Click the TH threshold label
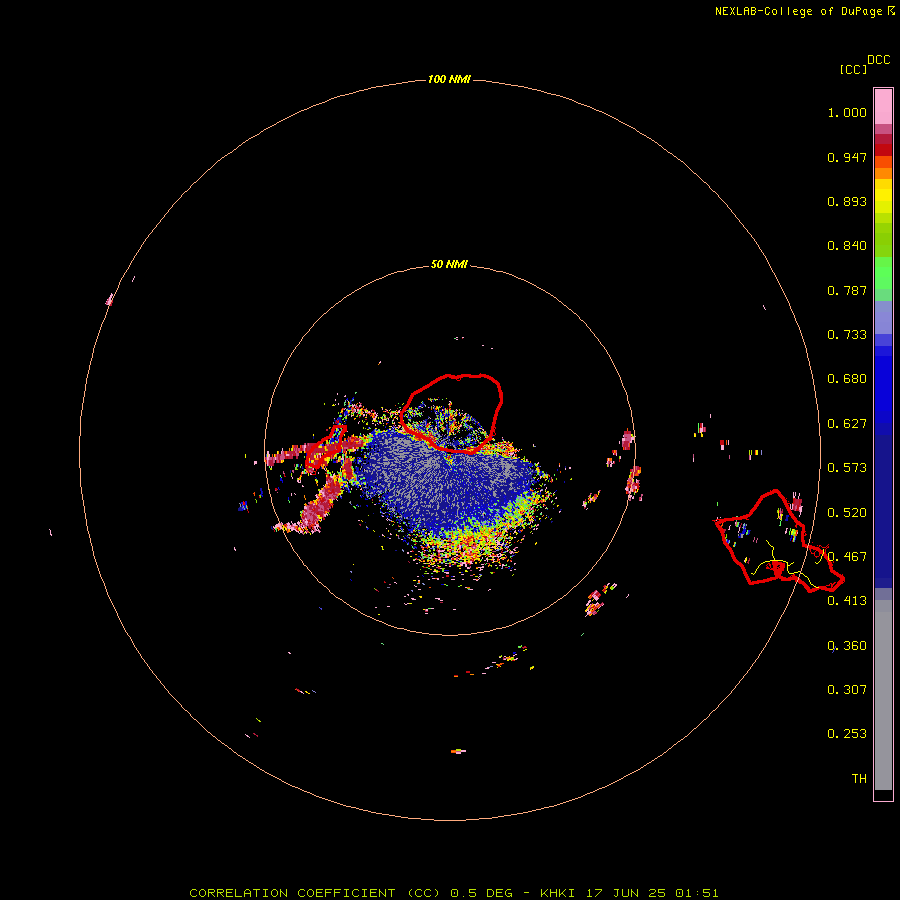The image size is (900, 900). click(x=859, y=779)
